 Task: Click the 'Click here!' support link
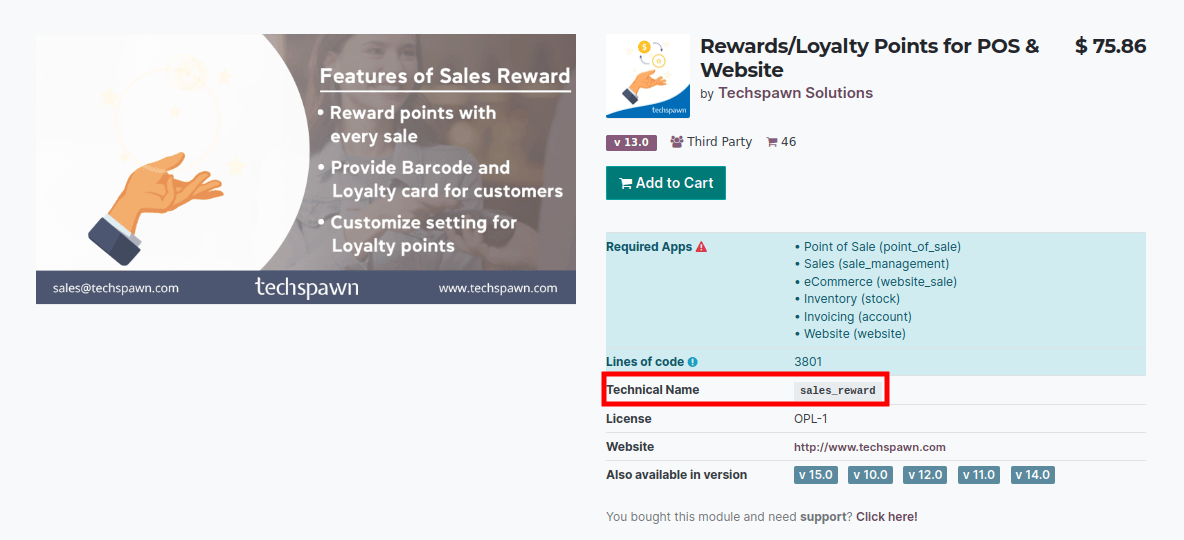click(886, 517)
